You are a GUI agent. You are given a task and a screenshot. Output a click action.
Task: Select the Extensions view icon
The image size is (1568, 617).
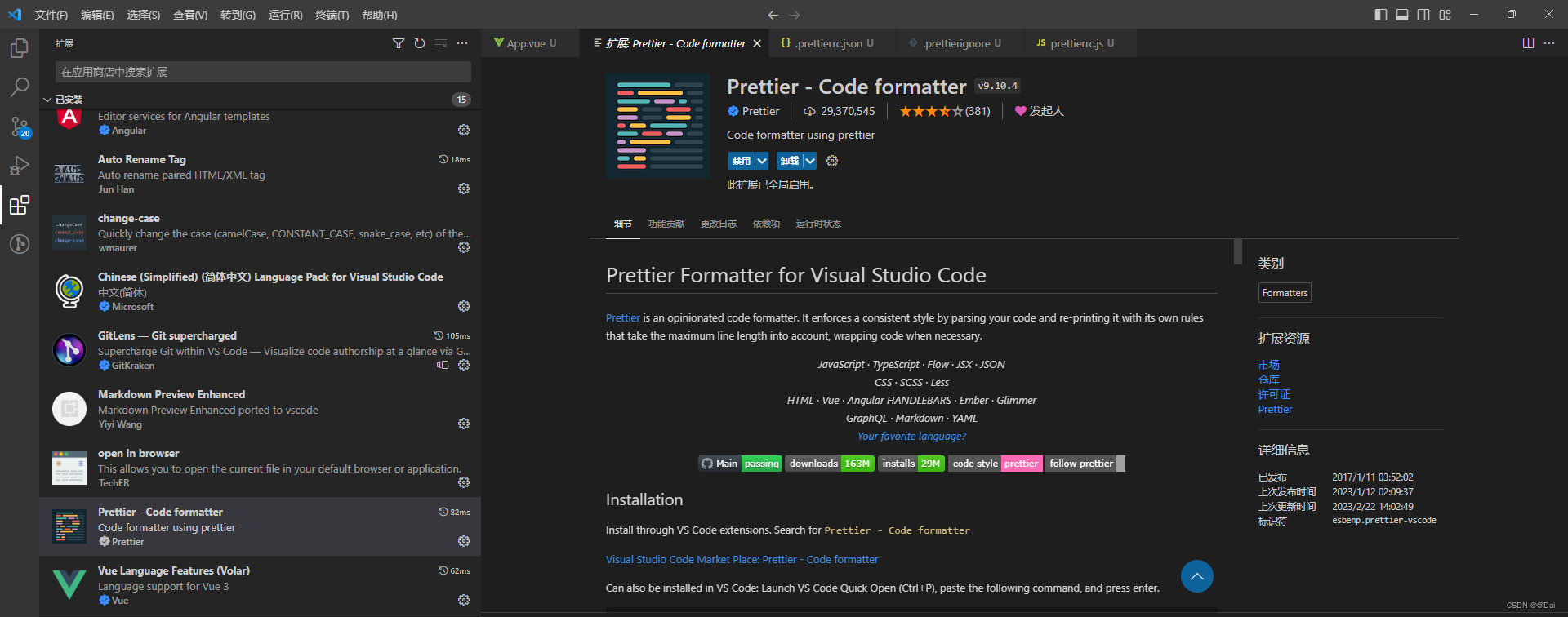20,205
